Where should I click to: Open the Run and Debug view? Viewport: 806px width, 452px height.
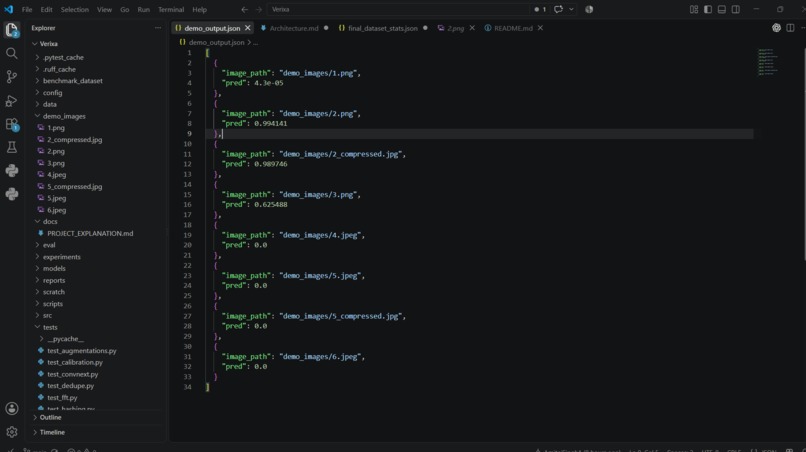pos(11,101)
